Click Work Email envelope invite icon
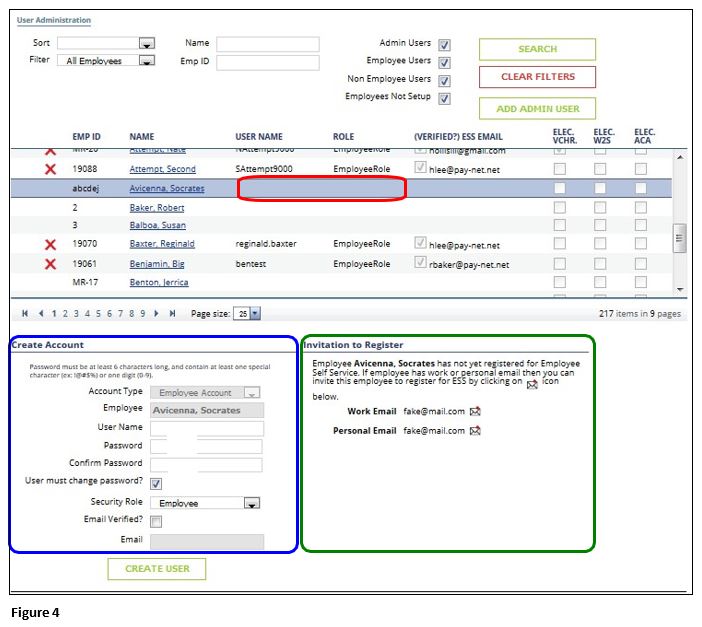 pyautogui.click(x=475, y=411)
